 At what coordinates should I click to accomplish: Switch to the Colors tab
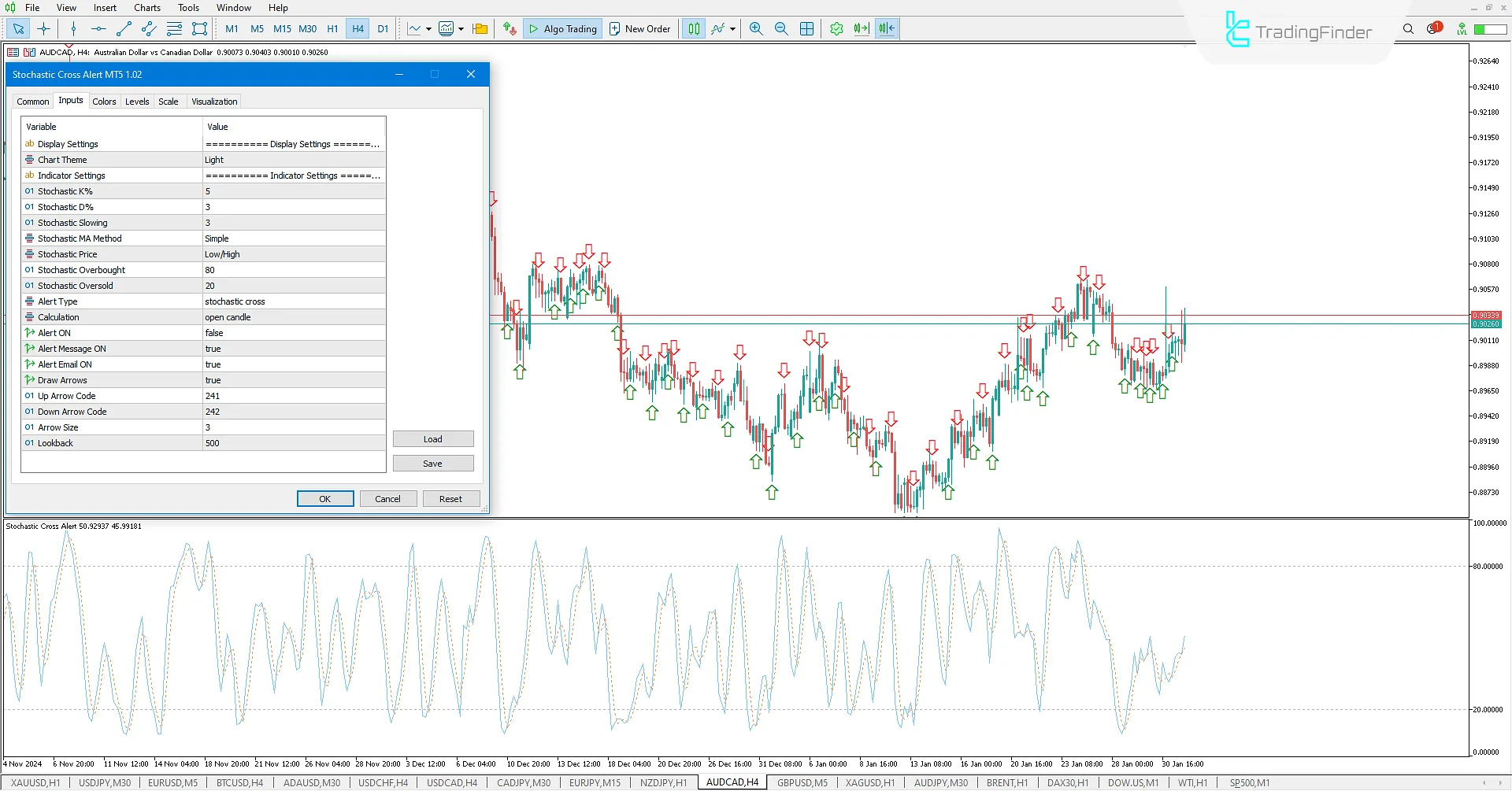(104, 101)
